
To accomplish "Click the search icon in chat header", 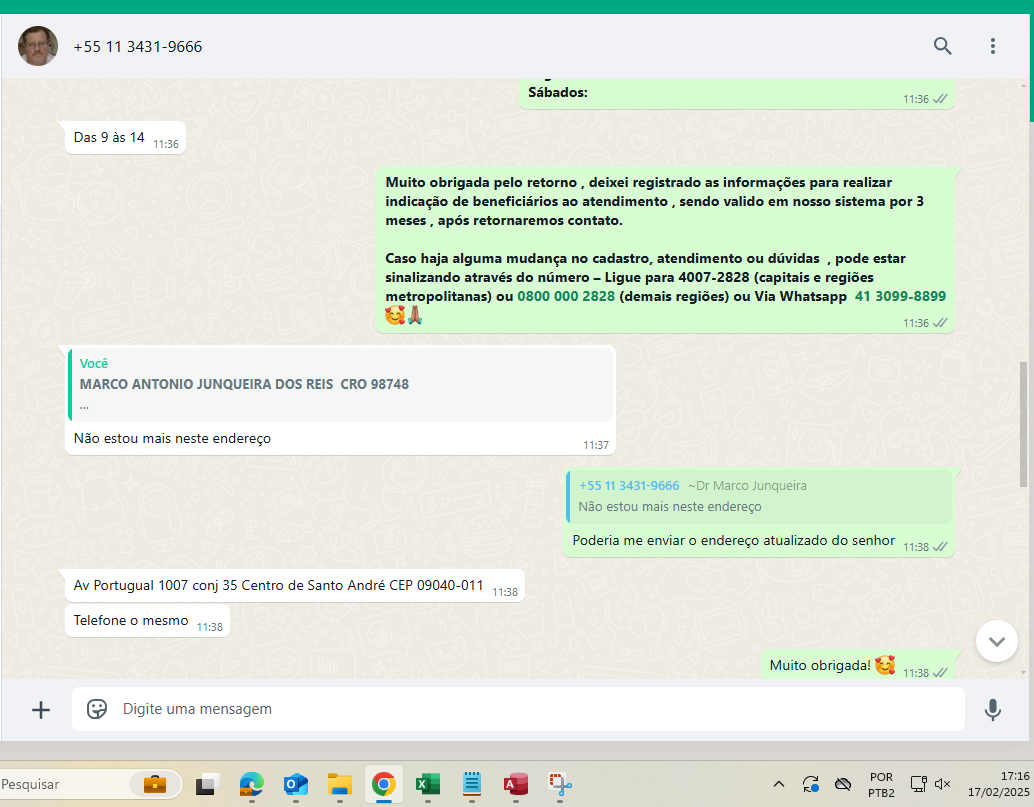I will pyautogui.click(x=942, y=46).
